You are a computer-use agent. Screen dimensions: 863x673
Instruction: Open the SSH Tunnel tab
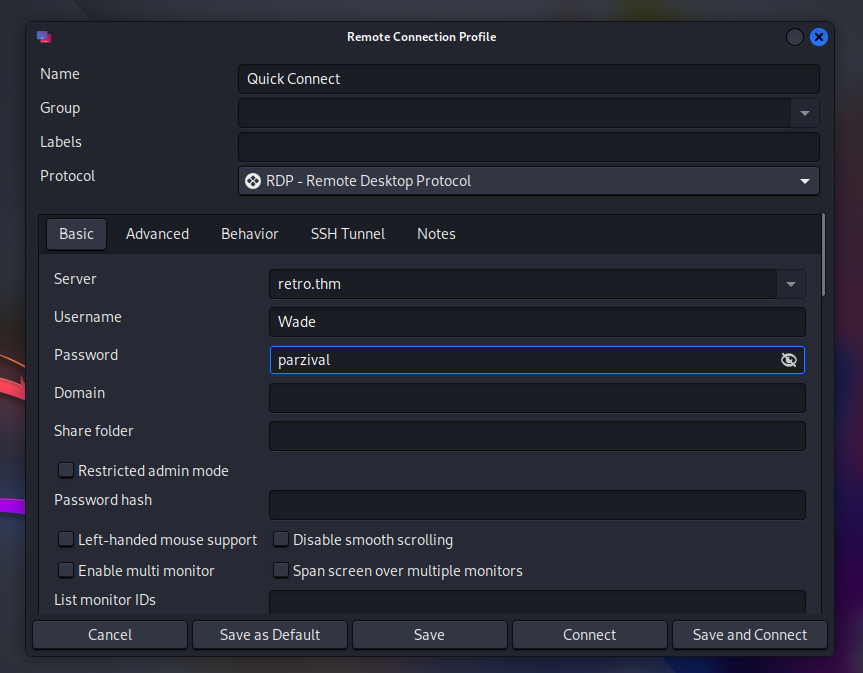pos(347,234)
